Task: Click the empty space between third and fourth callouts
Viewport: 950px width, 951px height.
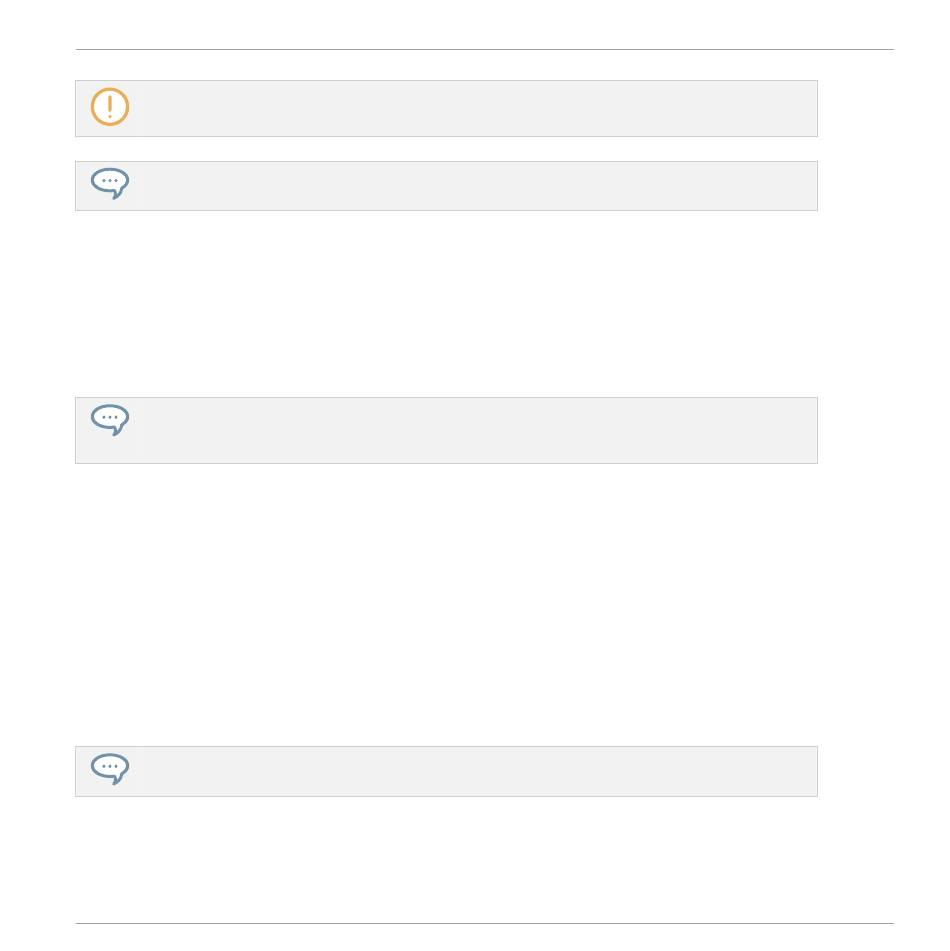Action: coord(446,605)
